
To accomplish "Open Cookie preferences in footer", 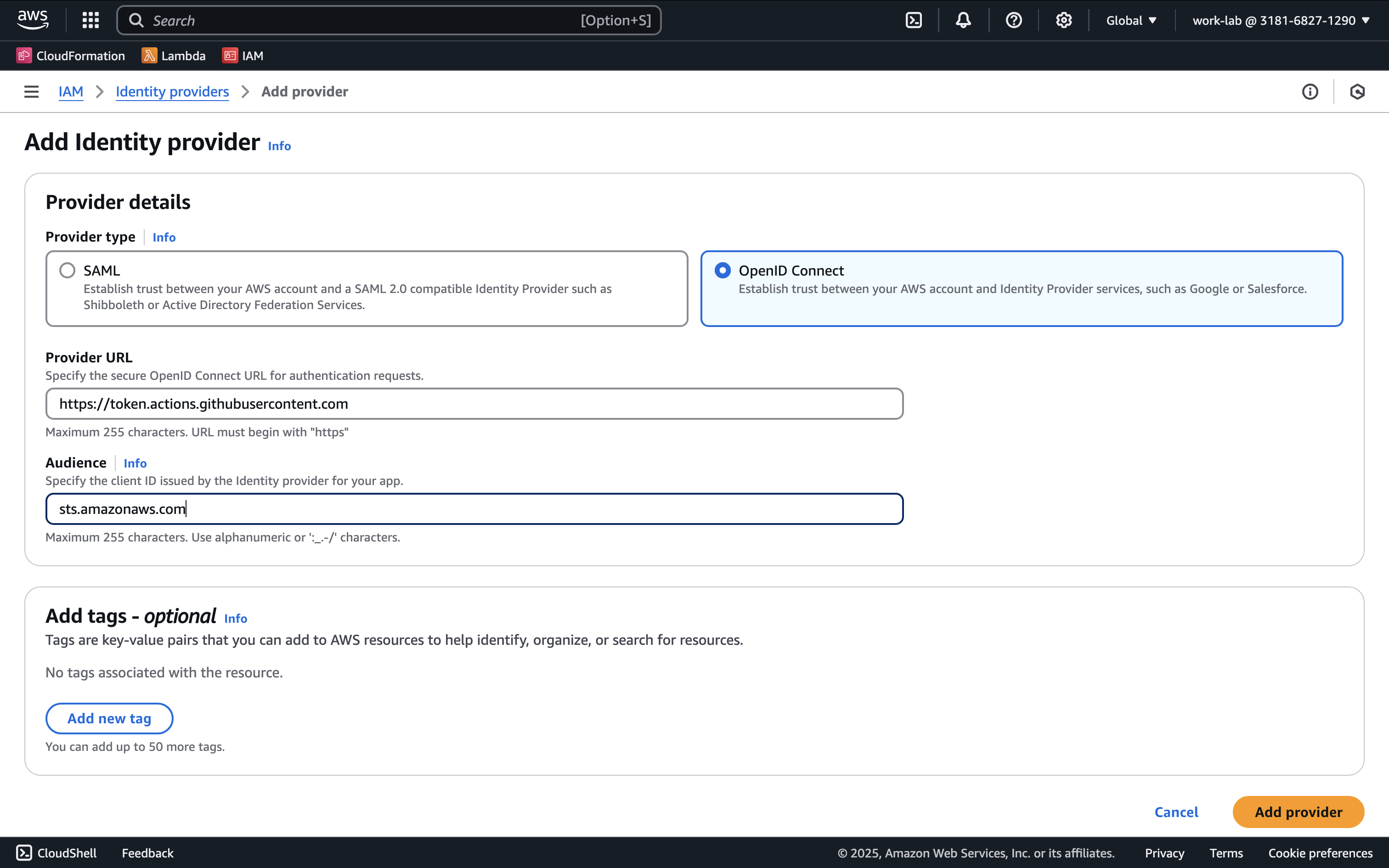I will [x=1320, y=852].
